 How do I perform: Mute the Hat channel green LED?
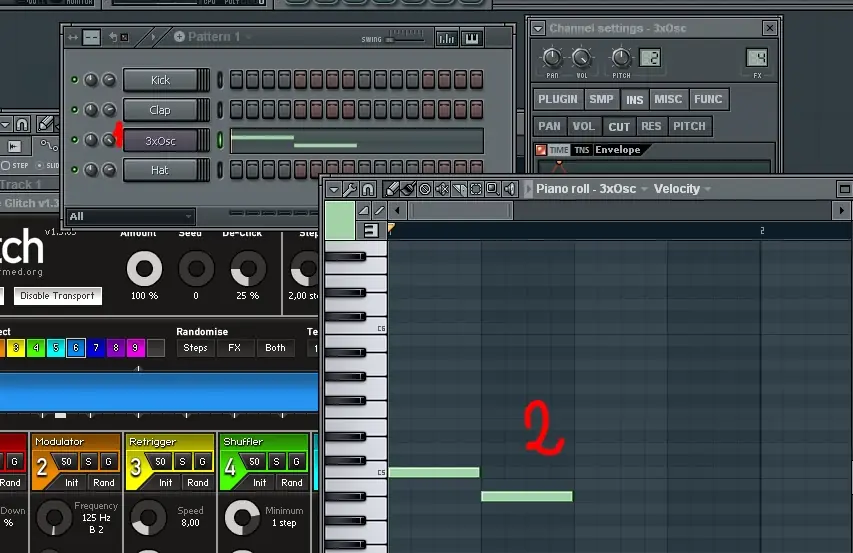(75, 170)
